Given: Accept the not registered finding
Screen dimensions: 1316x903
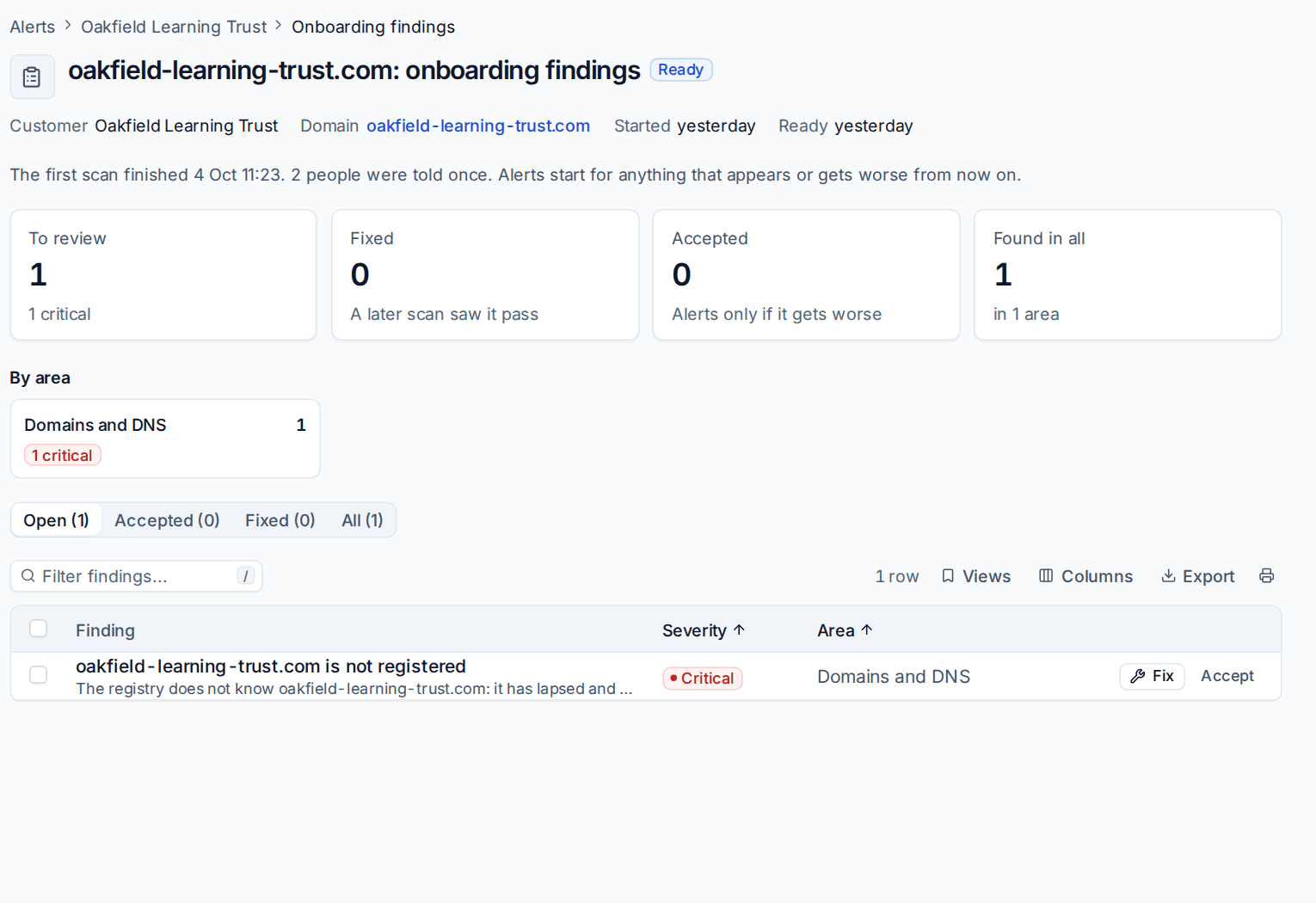Looking at the screenshot, I should tap(1227, 676).
